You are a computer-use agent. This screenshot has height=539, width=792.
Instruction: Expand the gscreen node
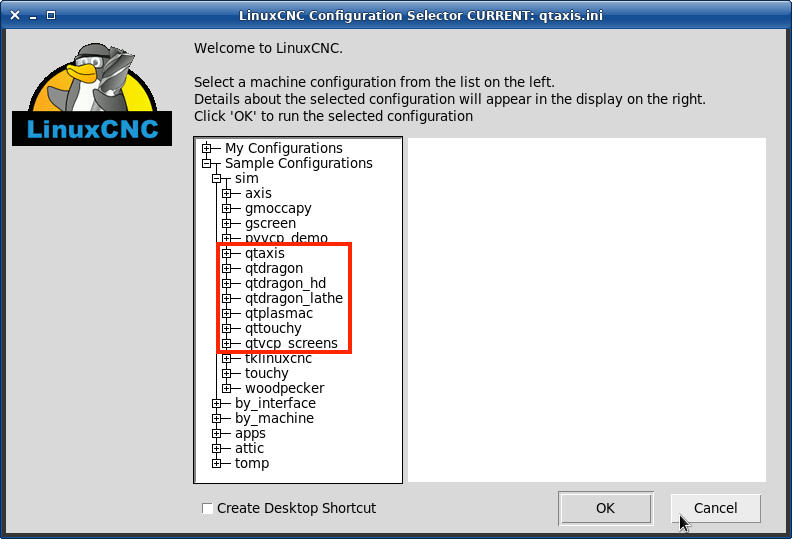(x=227, y=223)
